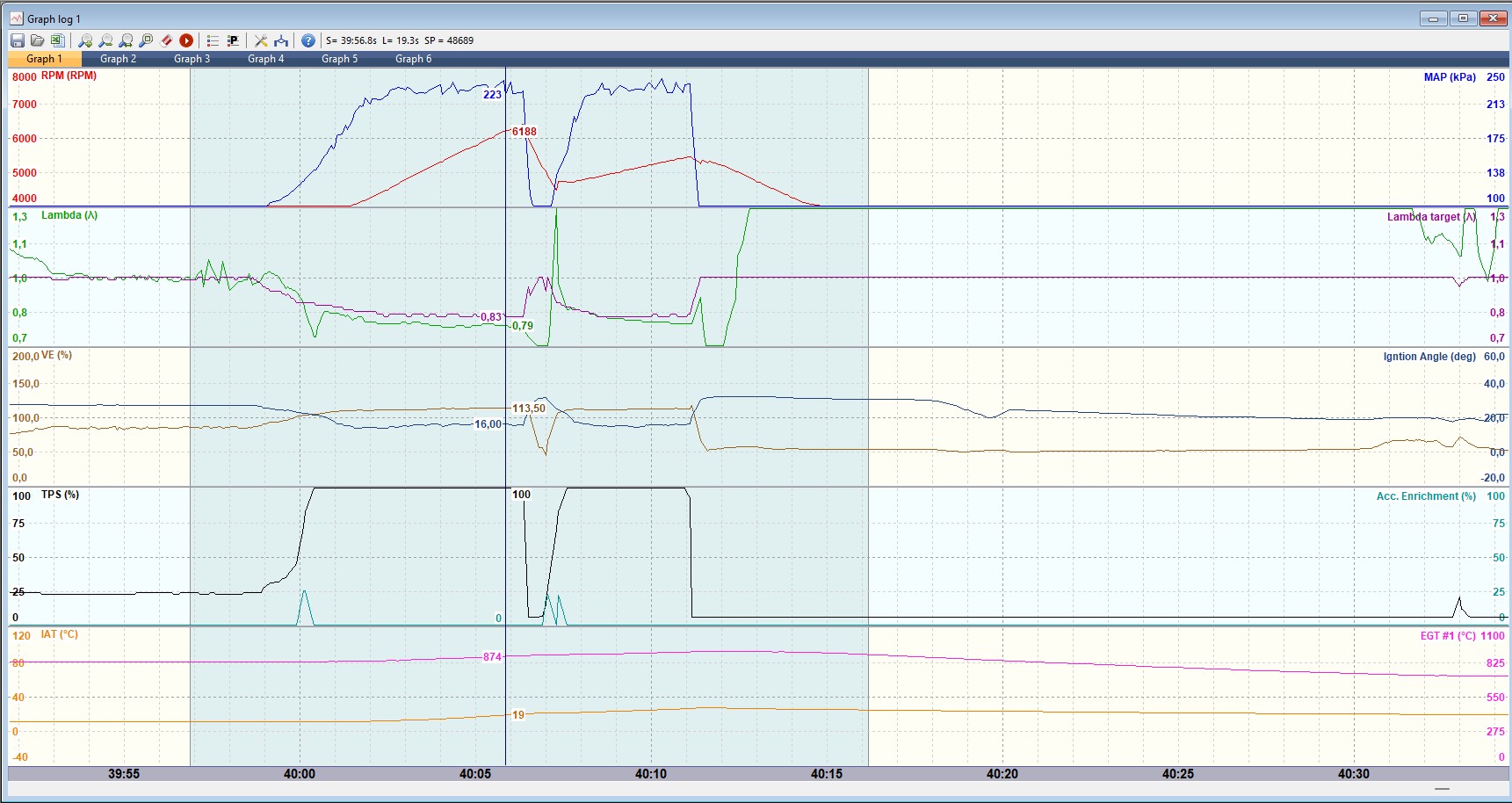Image resolution: width=1512 pixels, height=803 pixels.
Task: Switch to the Graph 2 tab
Action: pos(118,59)
